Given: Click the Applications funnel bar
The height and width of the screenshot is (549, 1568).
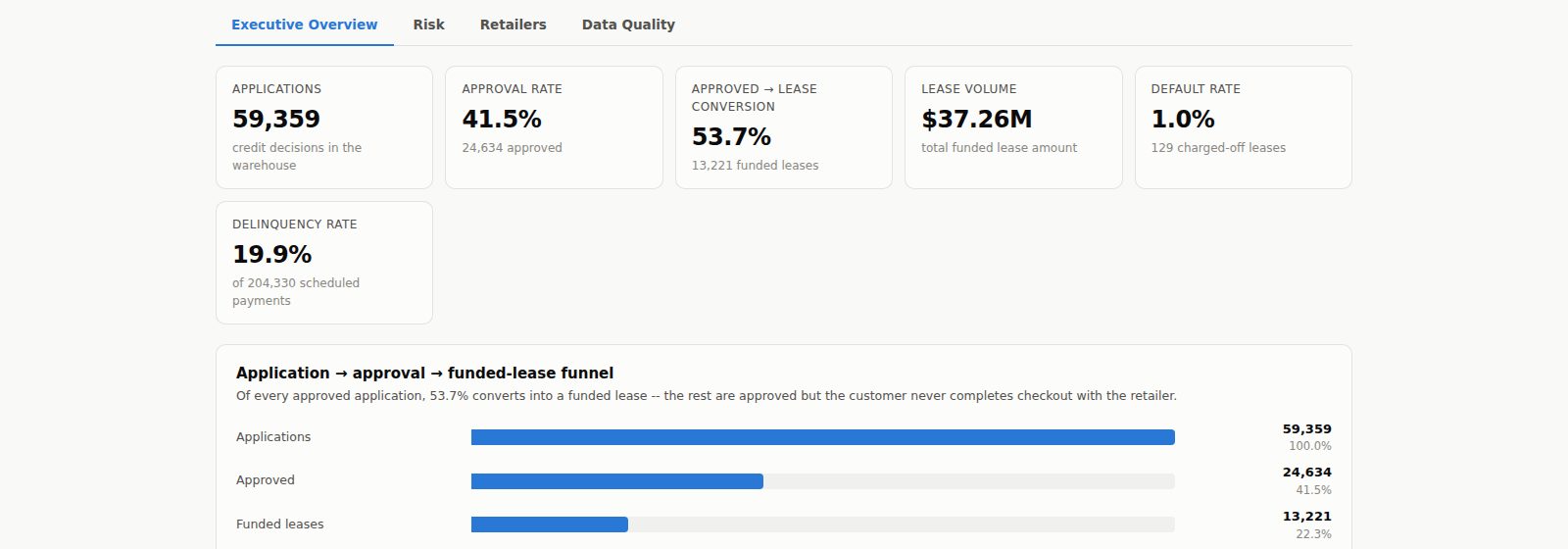Looking at the screenshot, I should point(823,437).
